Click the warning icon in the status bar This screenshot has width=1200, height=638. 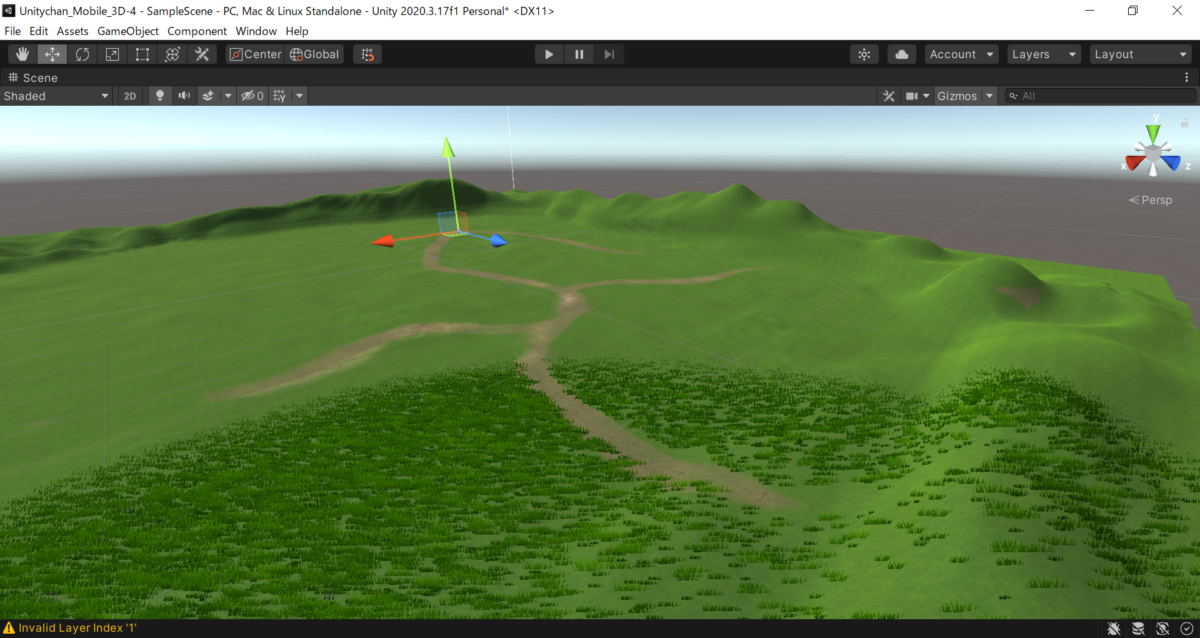tap(9, 628)
